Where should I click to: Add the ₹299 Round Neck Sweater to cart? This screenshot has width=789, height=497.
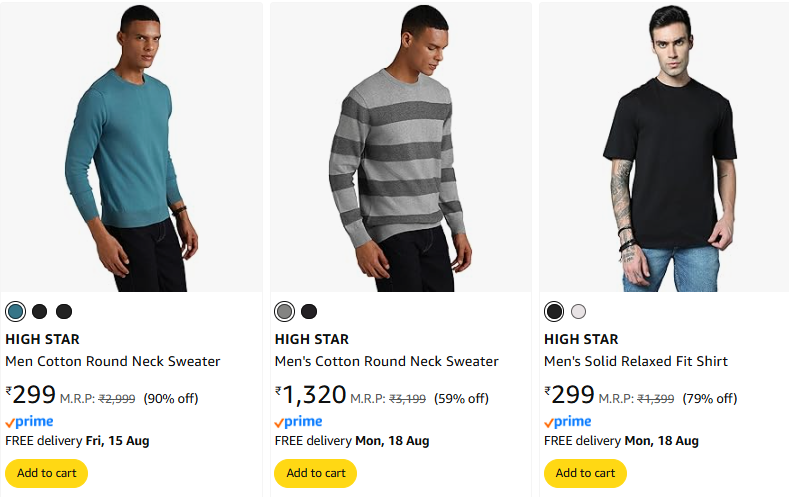(x=47, y=473)
